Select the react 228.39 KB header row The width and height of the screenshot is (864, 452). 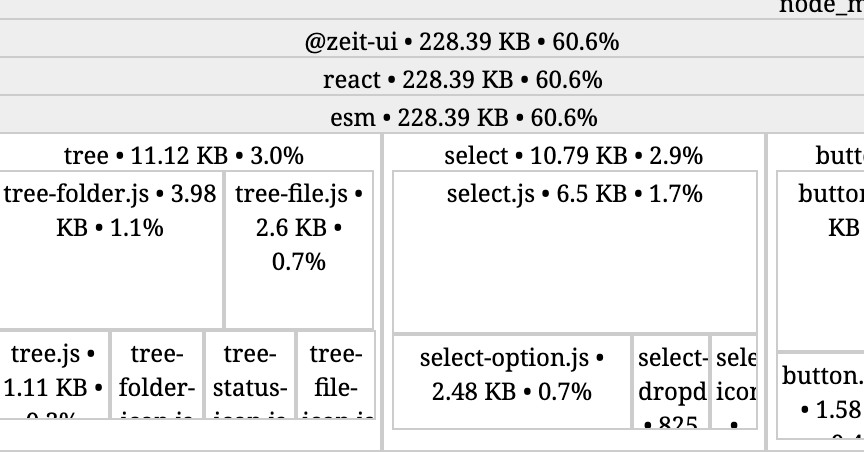(461, 79)
